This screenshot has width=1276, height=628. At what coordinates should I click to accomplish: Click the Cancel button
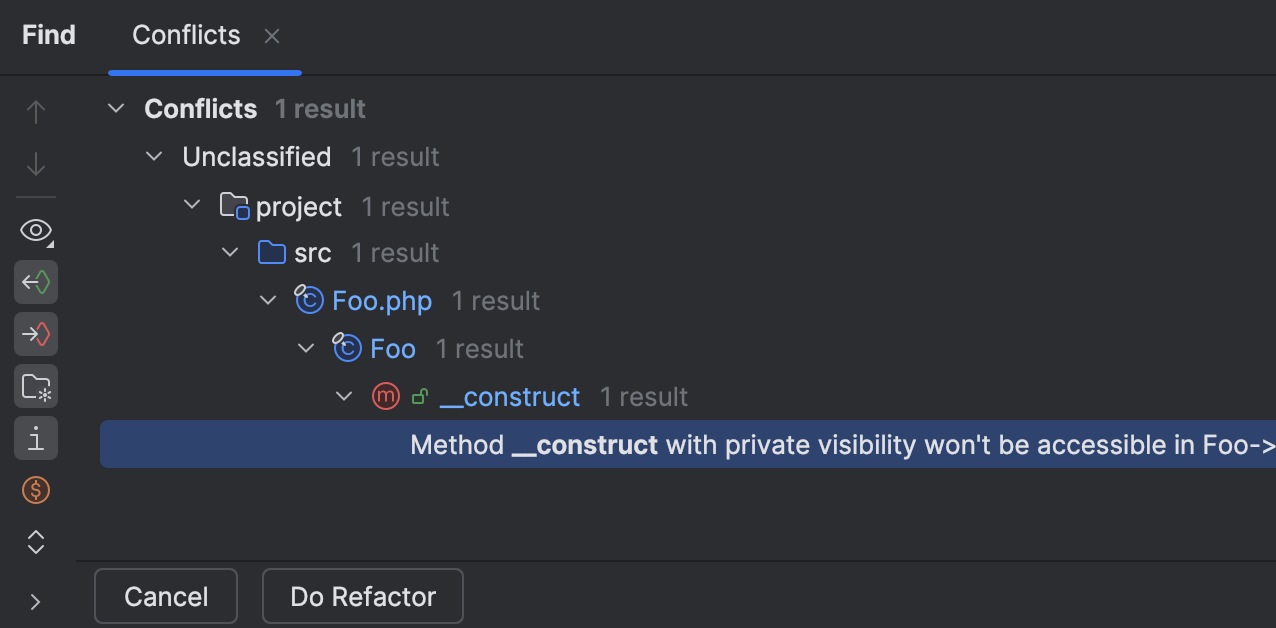click(165, 596)
